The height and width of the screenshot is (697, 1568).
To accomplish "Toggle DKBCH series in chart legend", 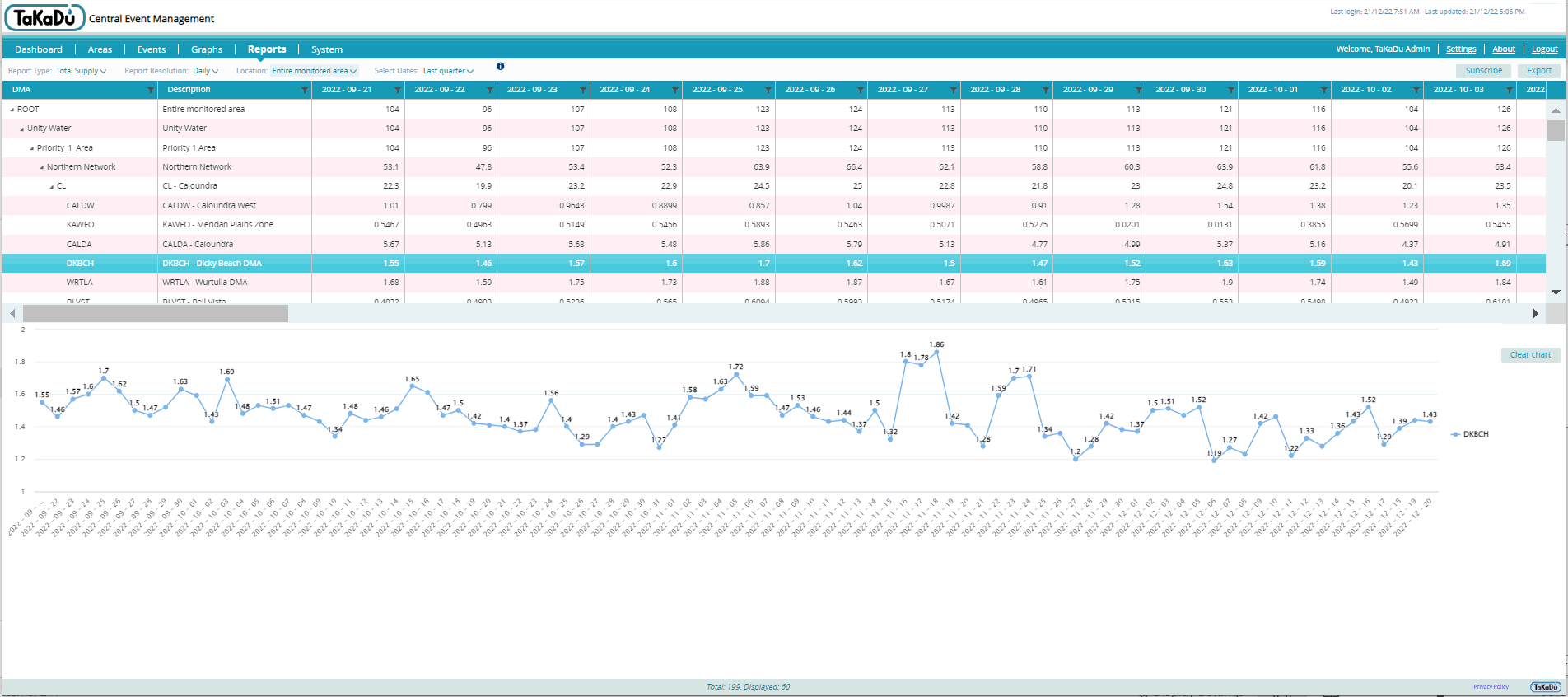I will click(x=1470, y=434).
